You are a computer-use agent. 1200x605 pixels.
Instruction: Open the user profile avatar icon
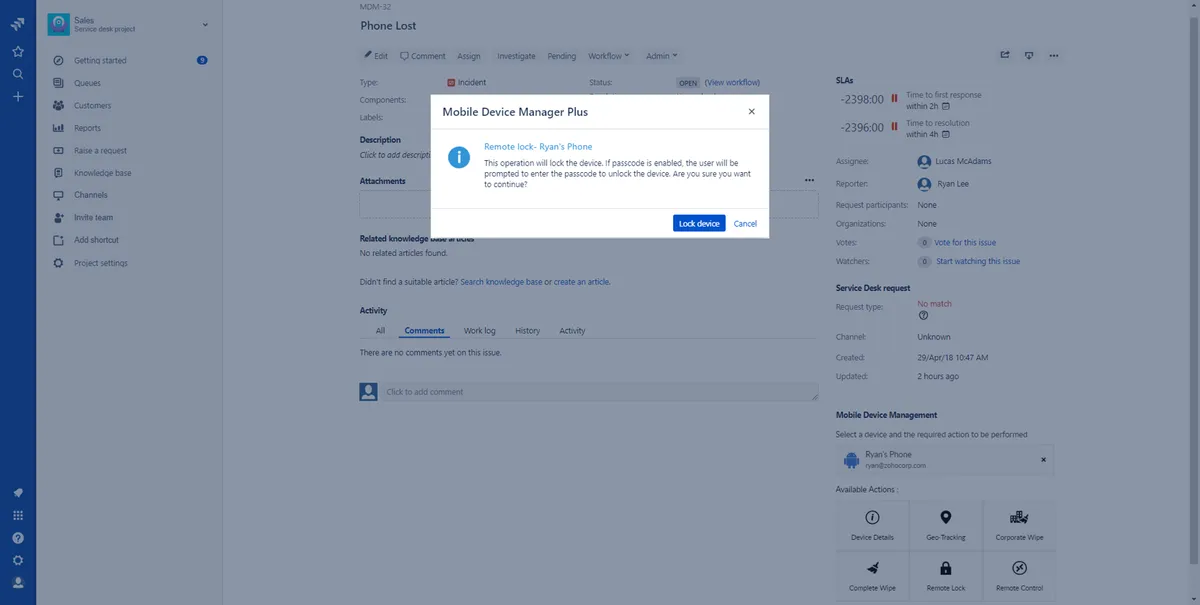pos(18,582)
